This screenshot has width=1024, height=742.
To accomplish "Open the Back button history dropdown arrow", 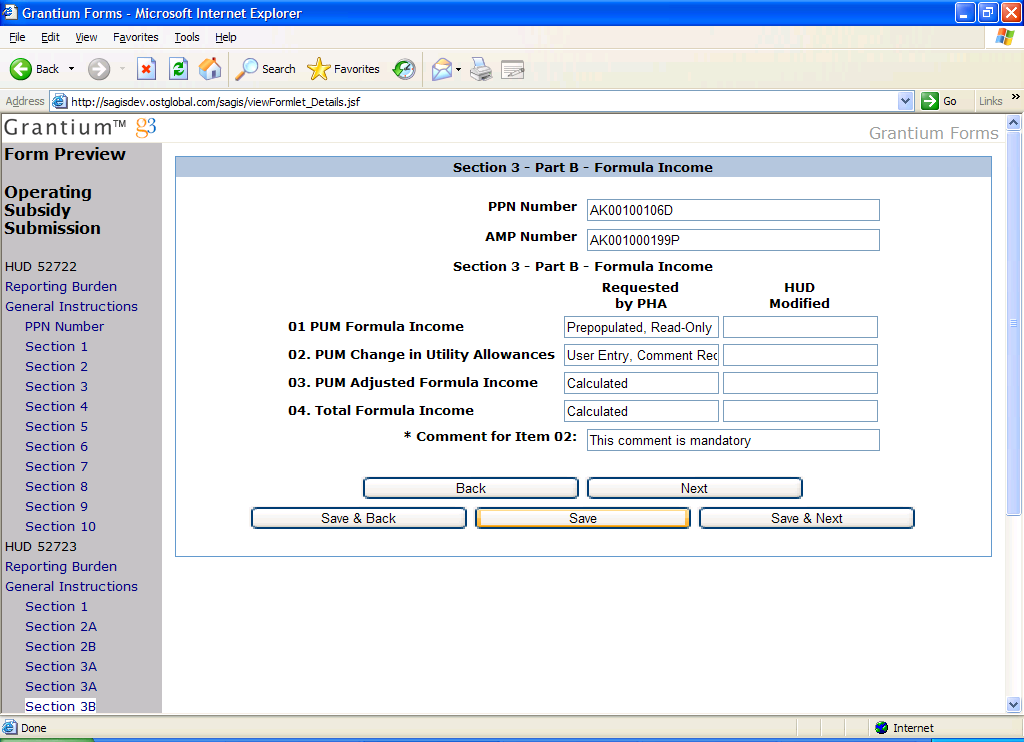I will click(x=71, y=69).
